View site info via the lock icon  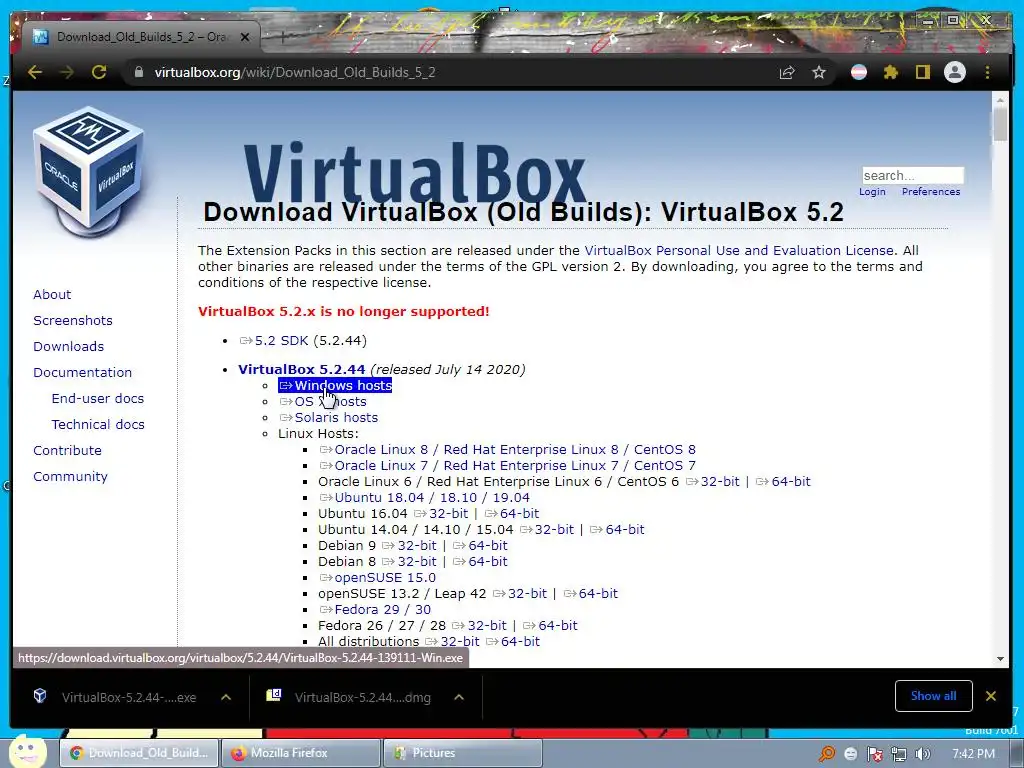[x=138, y=72]
